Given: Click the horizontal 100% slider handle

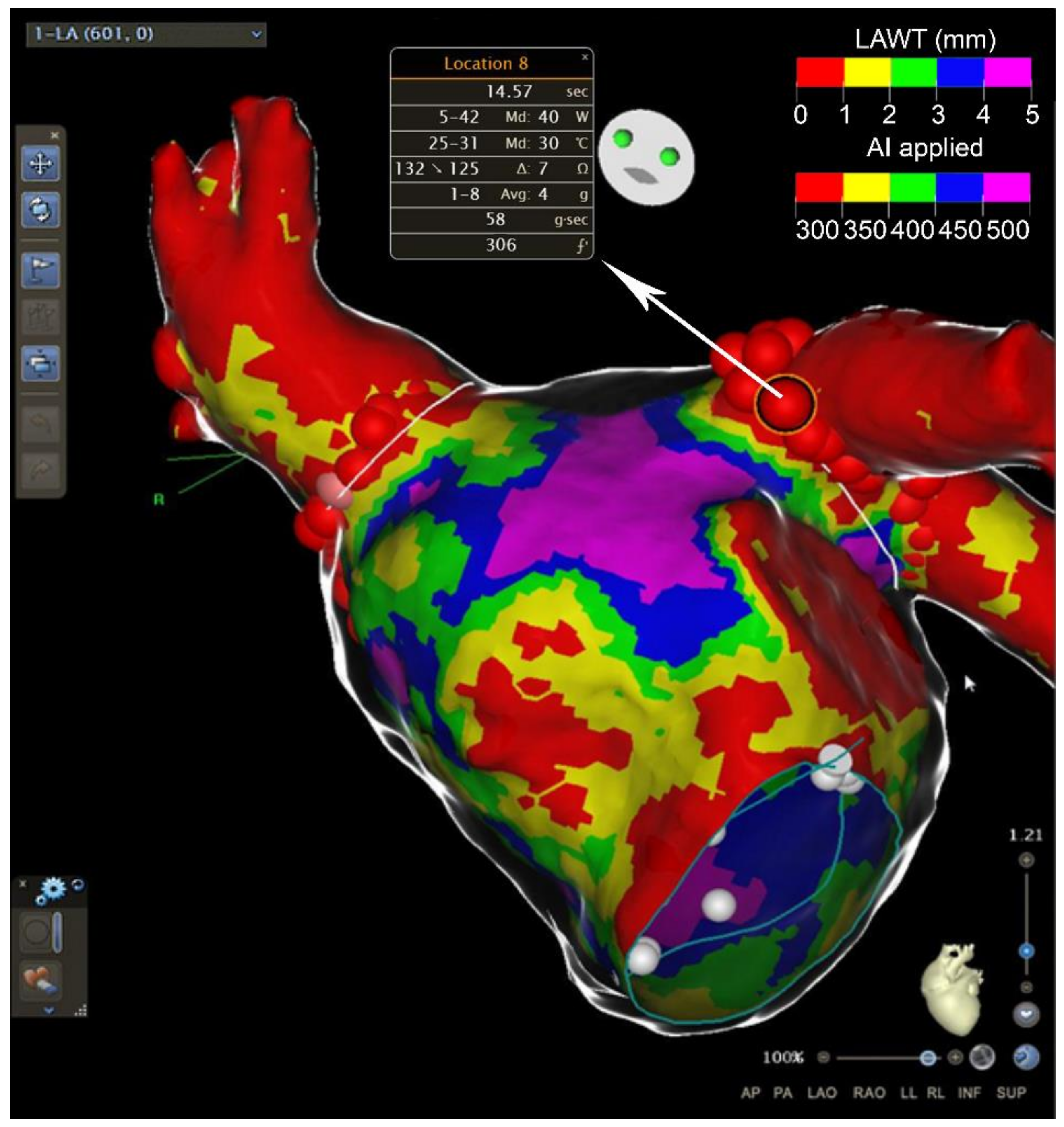Looking at the screenshot, I should click(928, 1057).
